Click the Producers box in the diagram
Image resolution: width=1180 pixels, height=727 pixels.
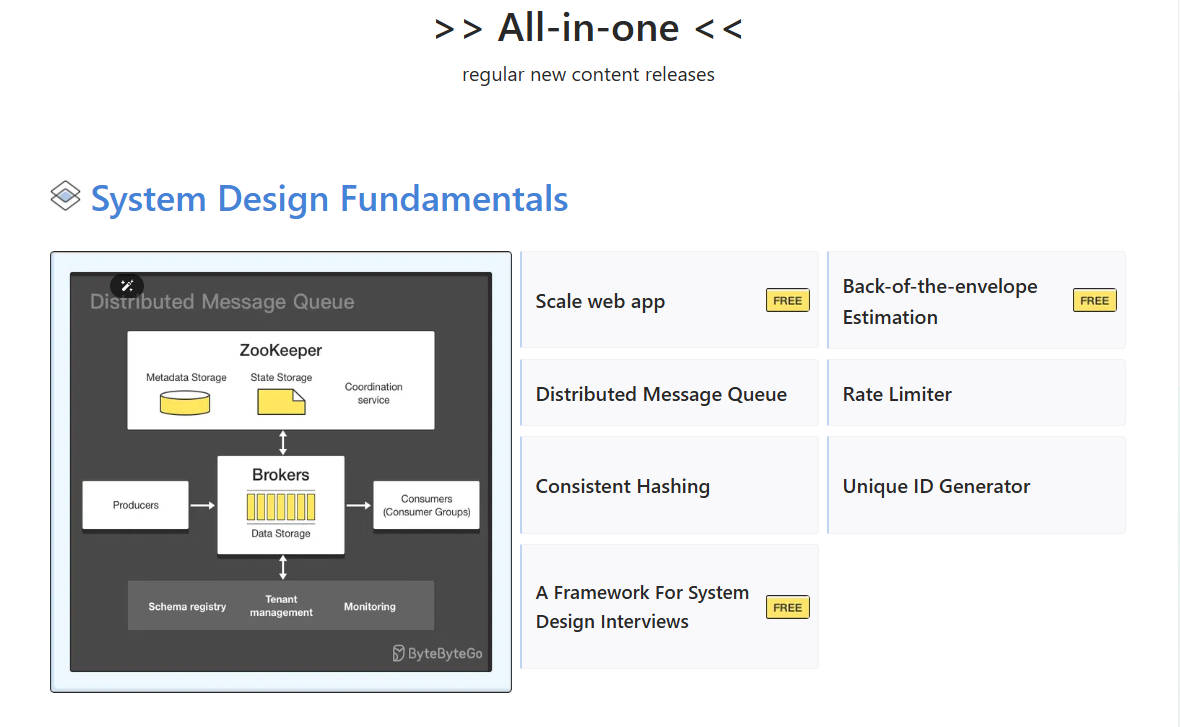tap(136, 505)
